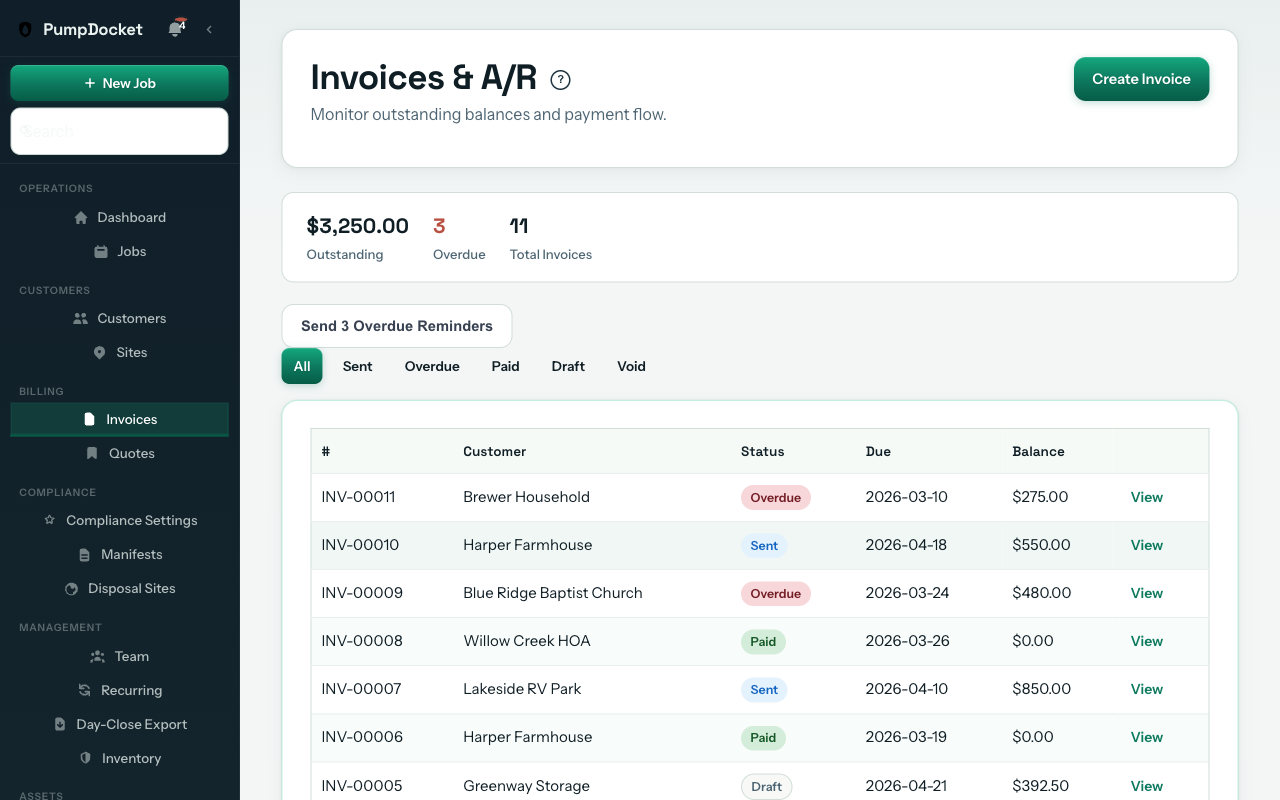
Task: Click the sidebar search field
Action: [x=119, y=131]
